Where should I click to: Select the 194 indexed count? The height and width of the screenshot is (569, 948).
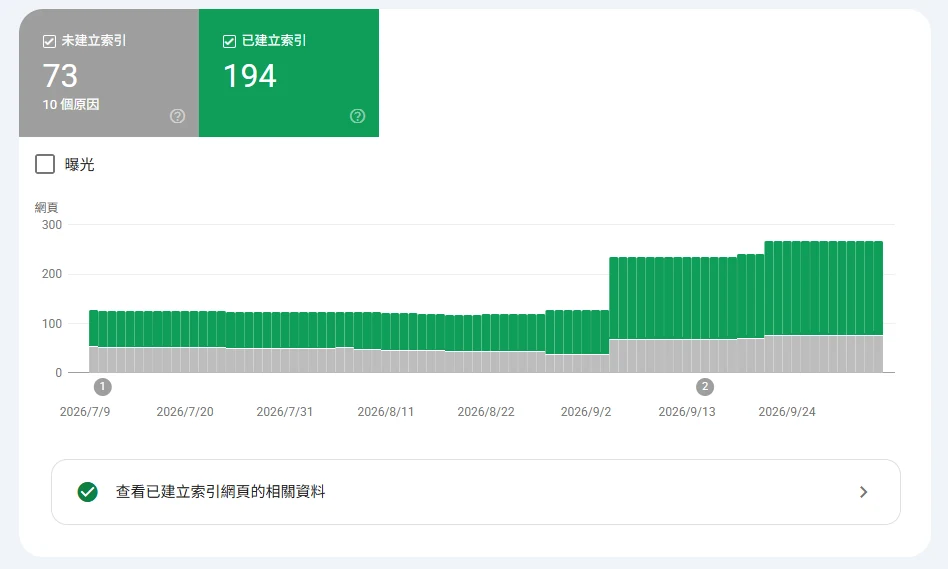click(250, 76)
